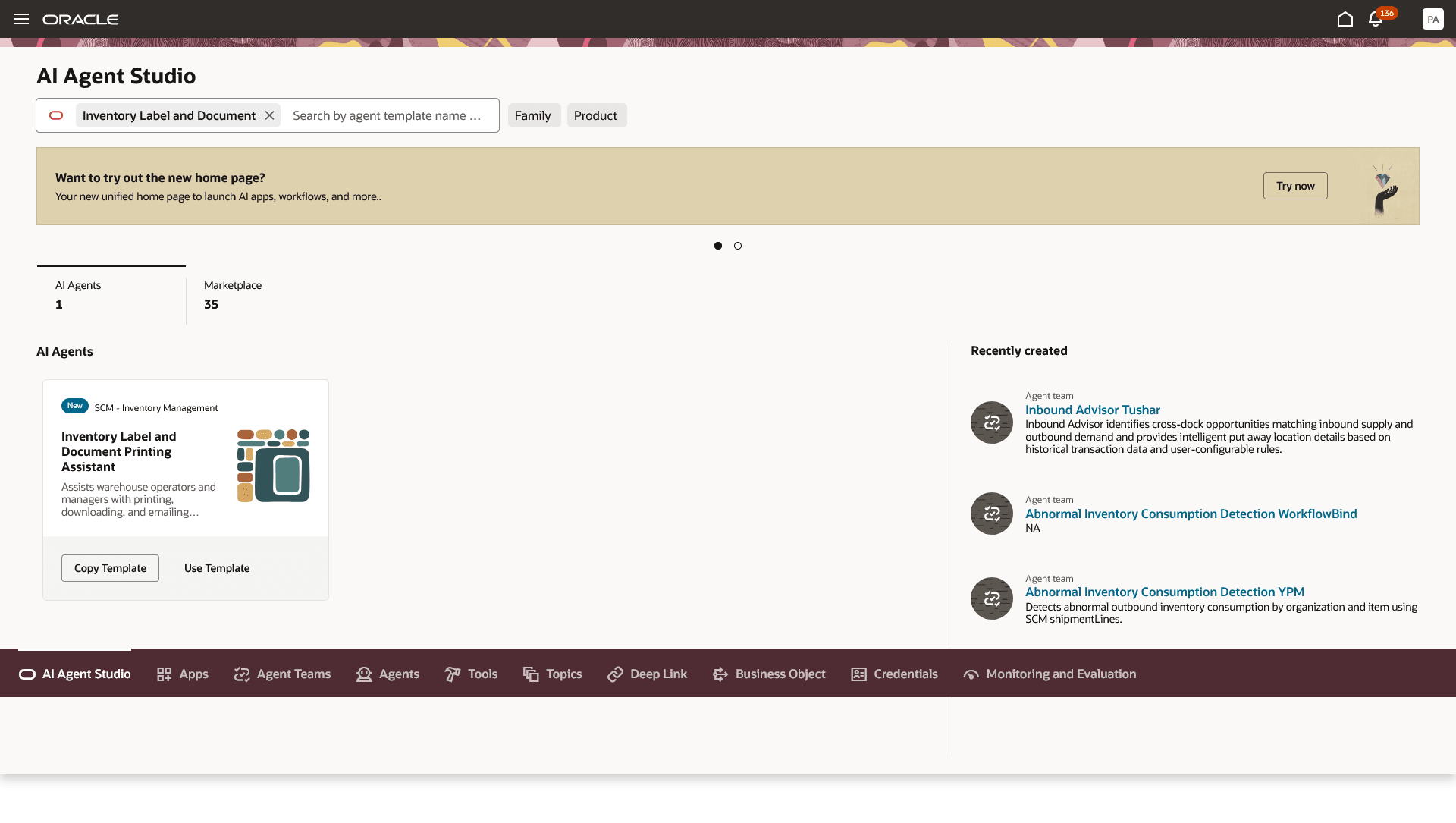Open the Agents nav label
Viewport: 1456px width, 823px height.
(x=400, y=674)
